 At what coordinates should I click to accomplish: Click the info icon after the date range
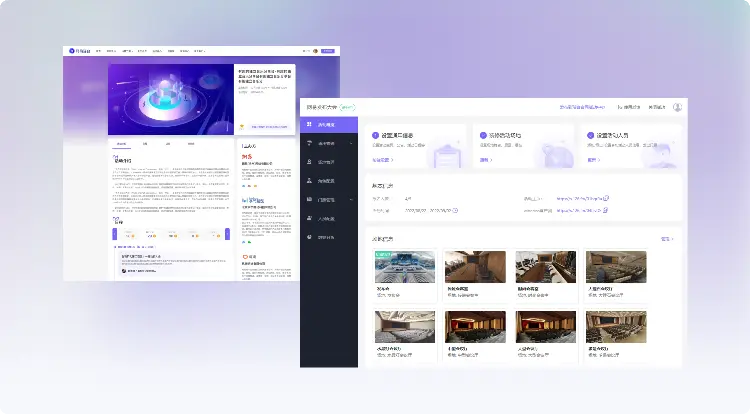tap(455, 210)
